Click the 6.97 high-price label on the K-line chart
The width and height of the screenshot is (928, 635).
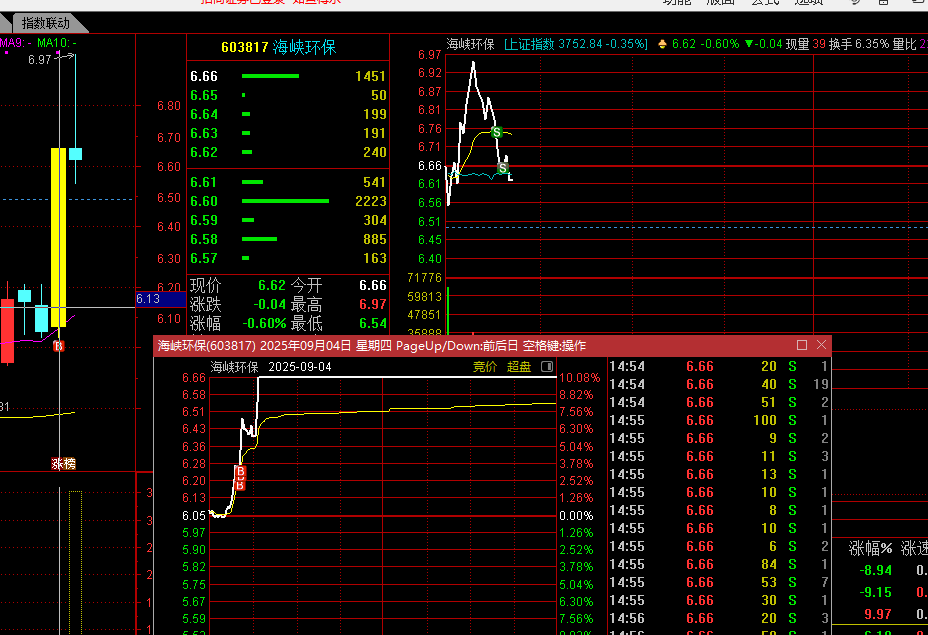point(40,59)
